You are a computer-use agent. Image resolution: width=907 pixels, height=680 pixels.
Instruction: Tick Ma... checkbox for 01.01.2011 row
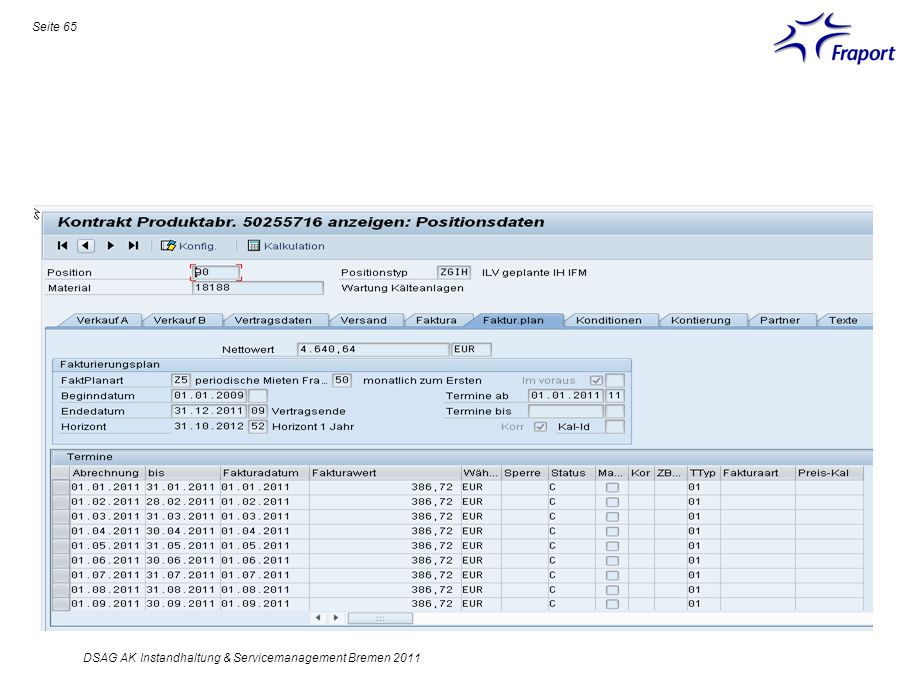point(612,487)
